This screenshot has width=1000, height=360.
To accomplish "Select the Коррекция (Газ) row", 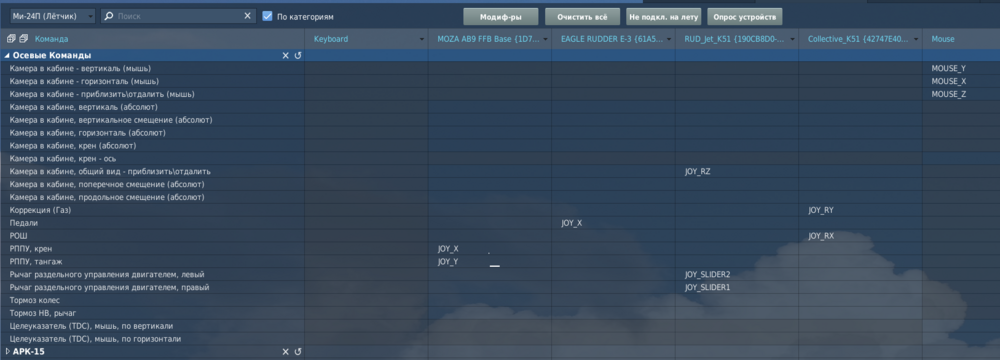I will click(152, 210).
